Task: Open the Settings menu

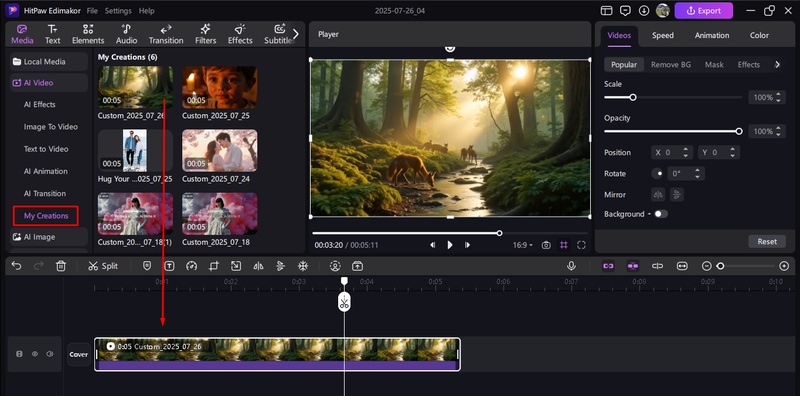Action: 118,11
